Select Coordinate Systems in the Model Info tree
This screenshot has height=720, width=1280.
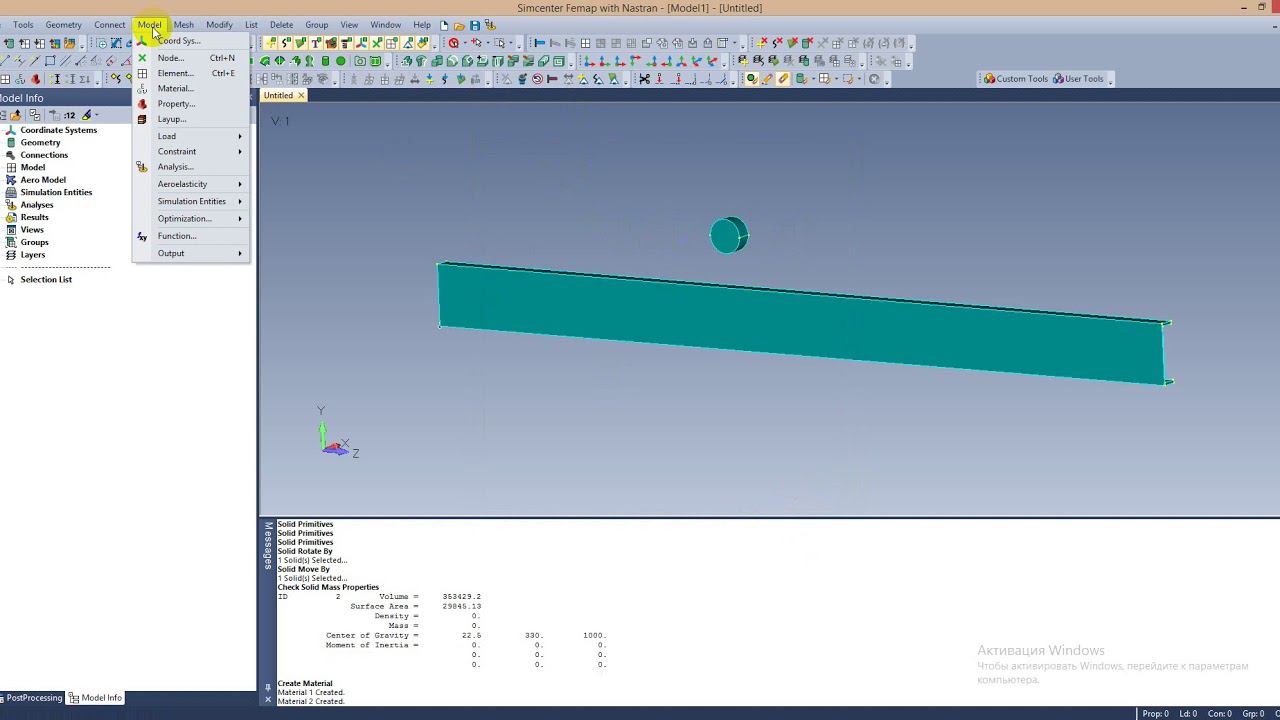tap(58, 130)
